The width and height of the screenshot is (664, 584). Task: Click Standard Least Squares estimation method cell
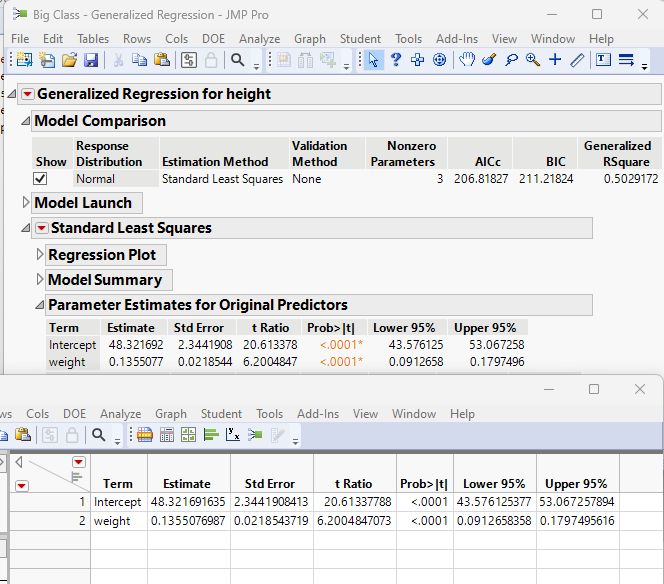(222, 179)
